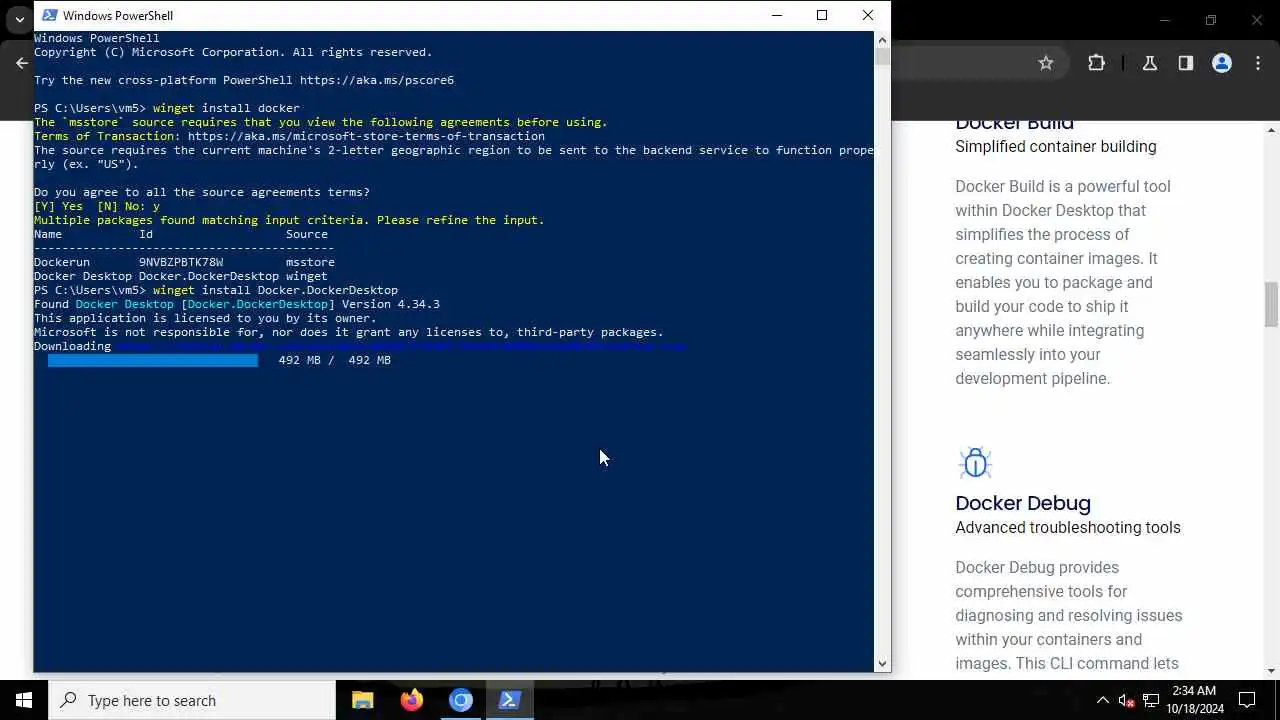
Task: Show hidden tray icons chevron
Action: tap(1102, 700)
